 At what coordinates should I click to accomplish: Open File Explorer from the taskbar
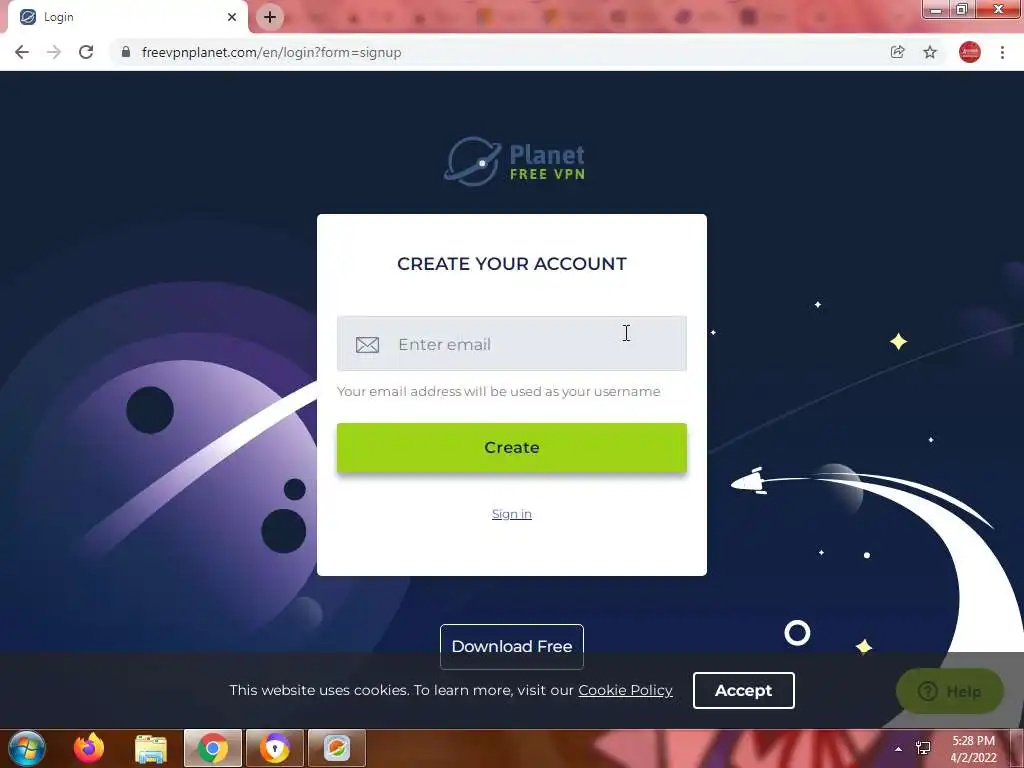151,749
